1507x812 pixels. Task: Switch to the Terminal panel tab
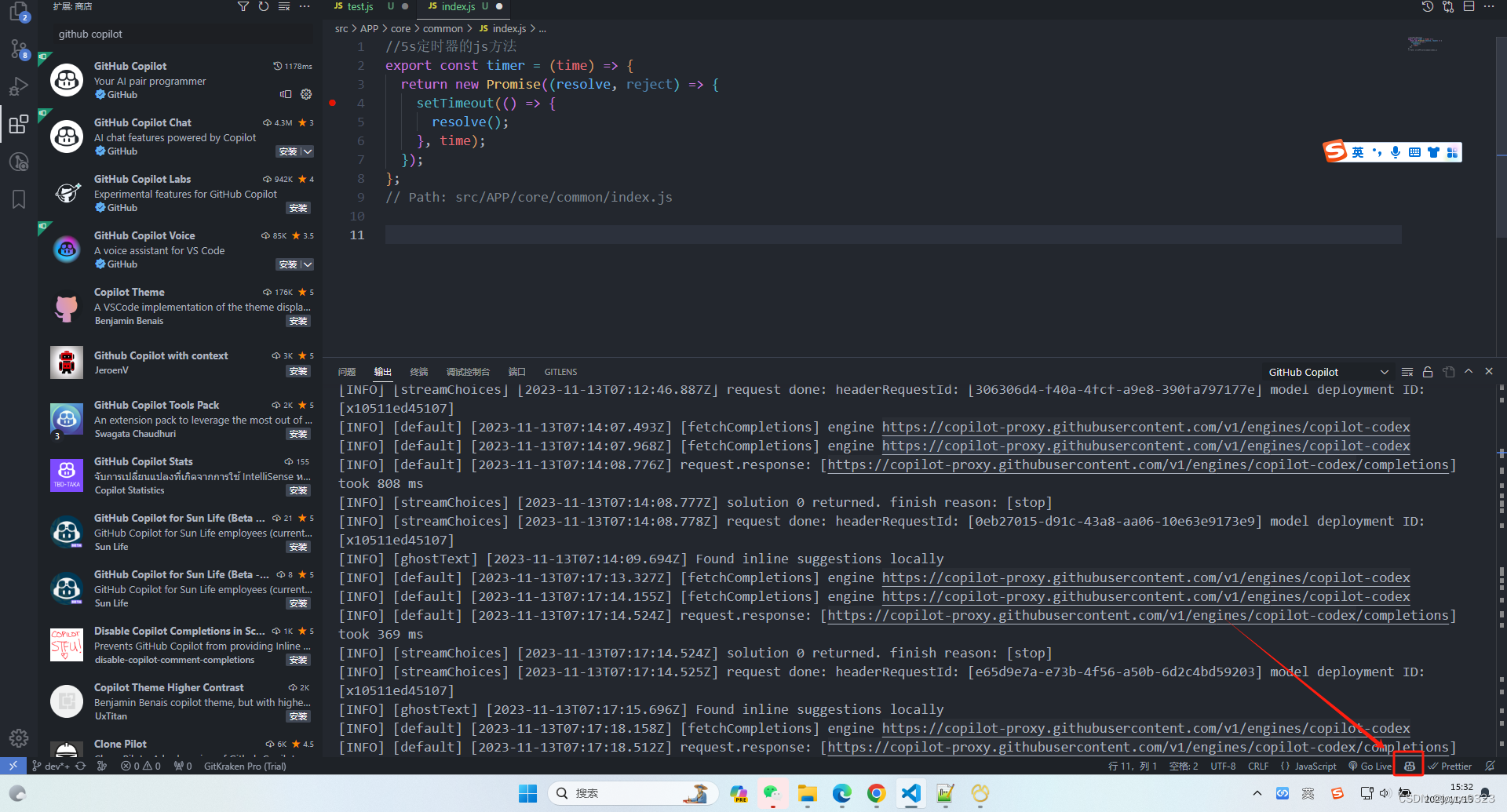pos(419,372)
